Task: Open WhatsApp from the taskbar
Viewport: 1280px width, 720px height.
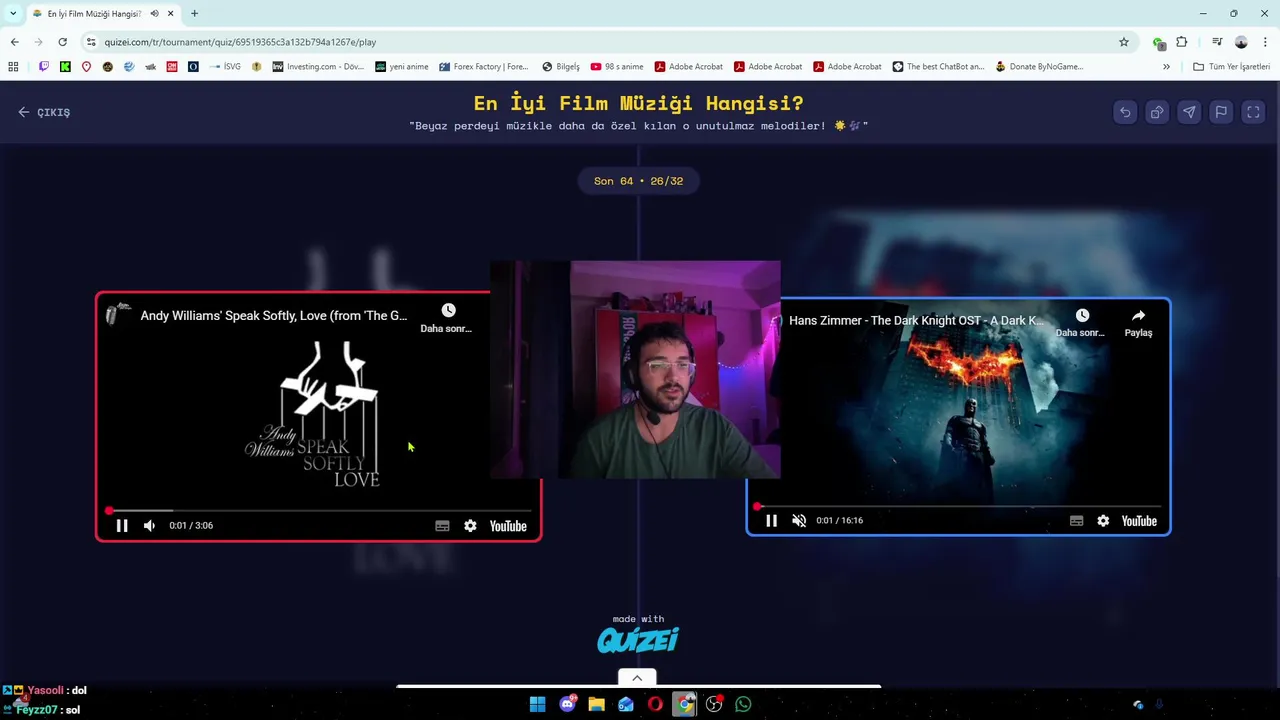Action: click(x=743, y=704)
